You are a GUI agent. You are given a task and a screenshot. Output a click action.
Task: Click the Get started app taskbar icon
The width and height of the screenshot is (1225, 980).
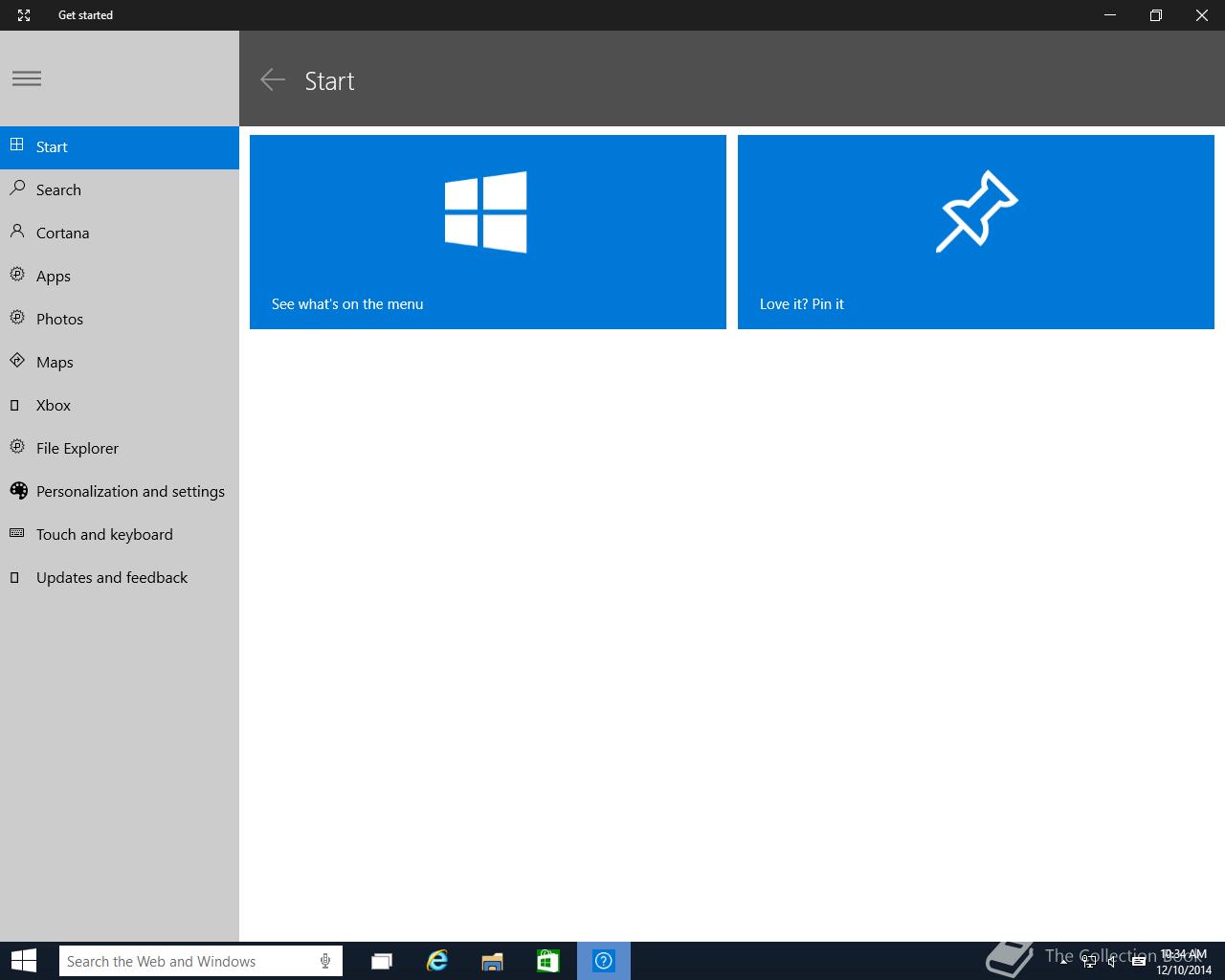pos(604,961)
